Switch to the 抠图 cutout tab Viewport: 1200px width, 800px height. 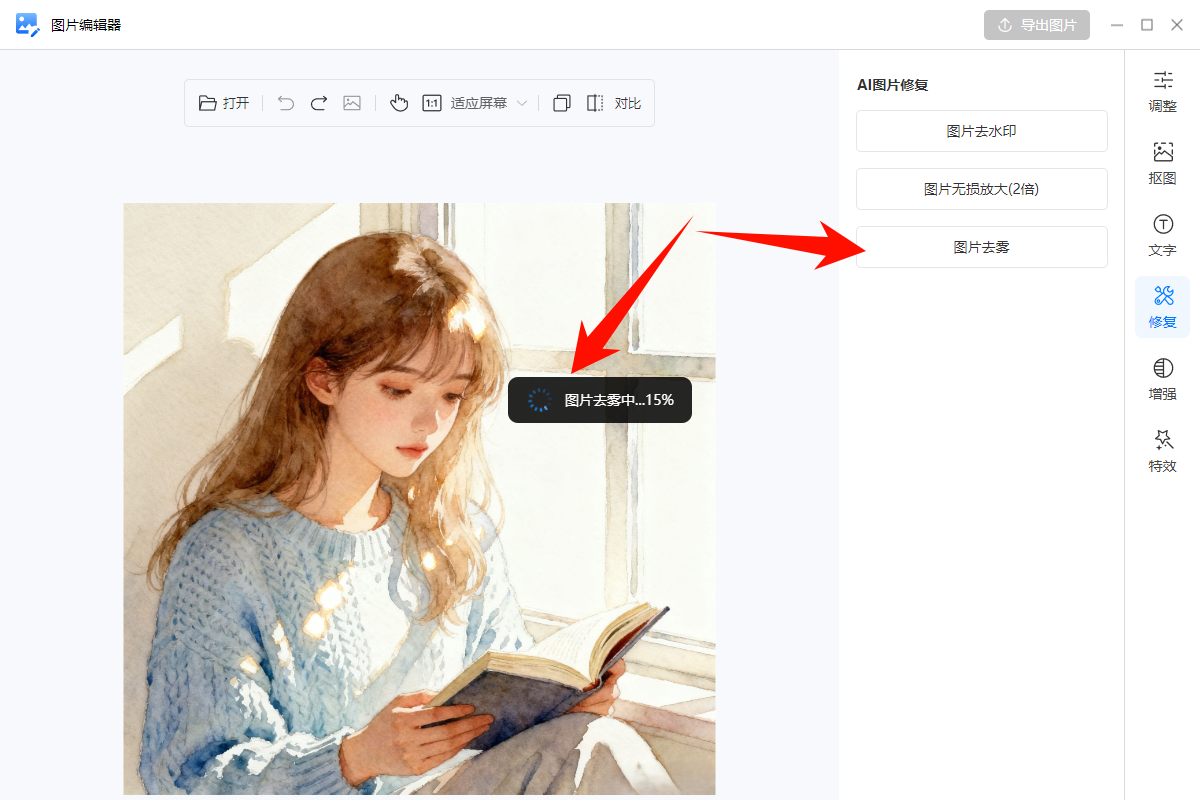(x=1162, y=163)
